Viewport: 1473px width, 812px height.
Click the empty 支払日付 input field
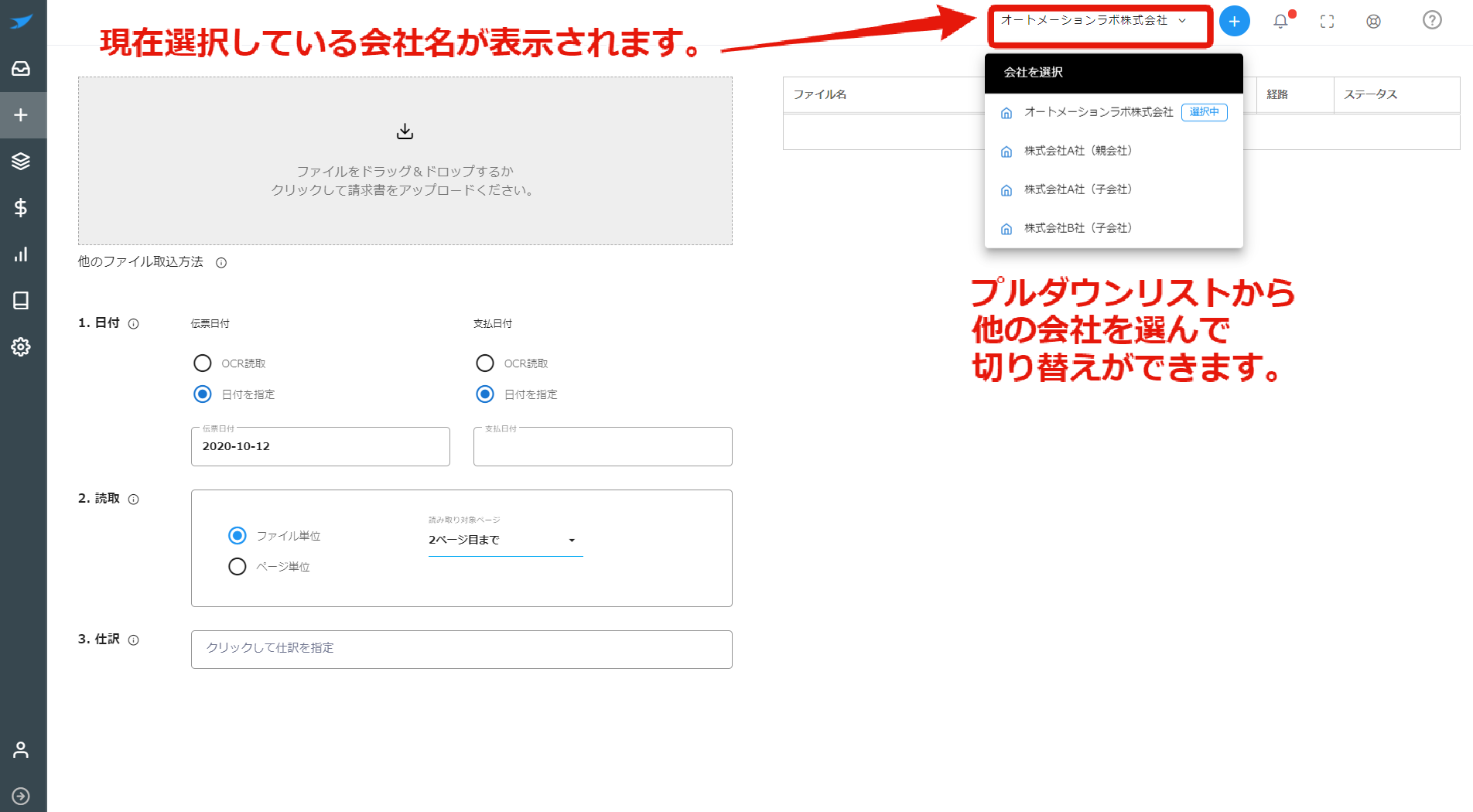point(603,446)
